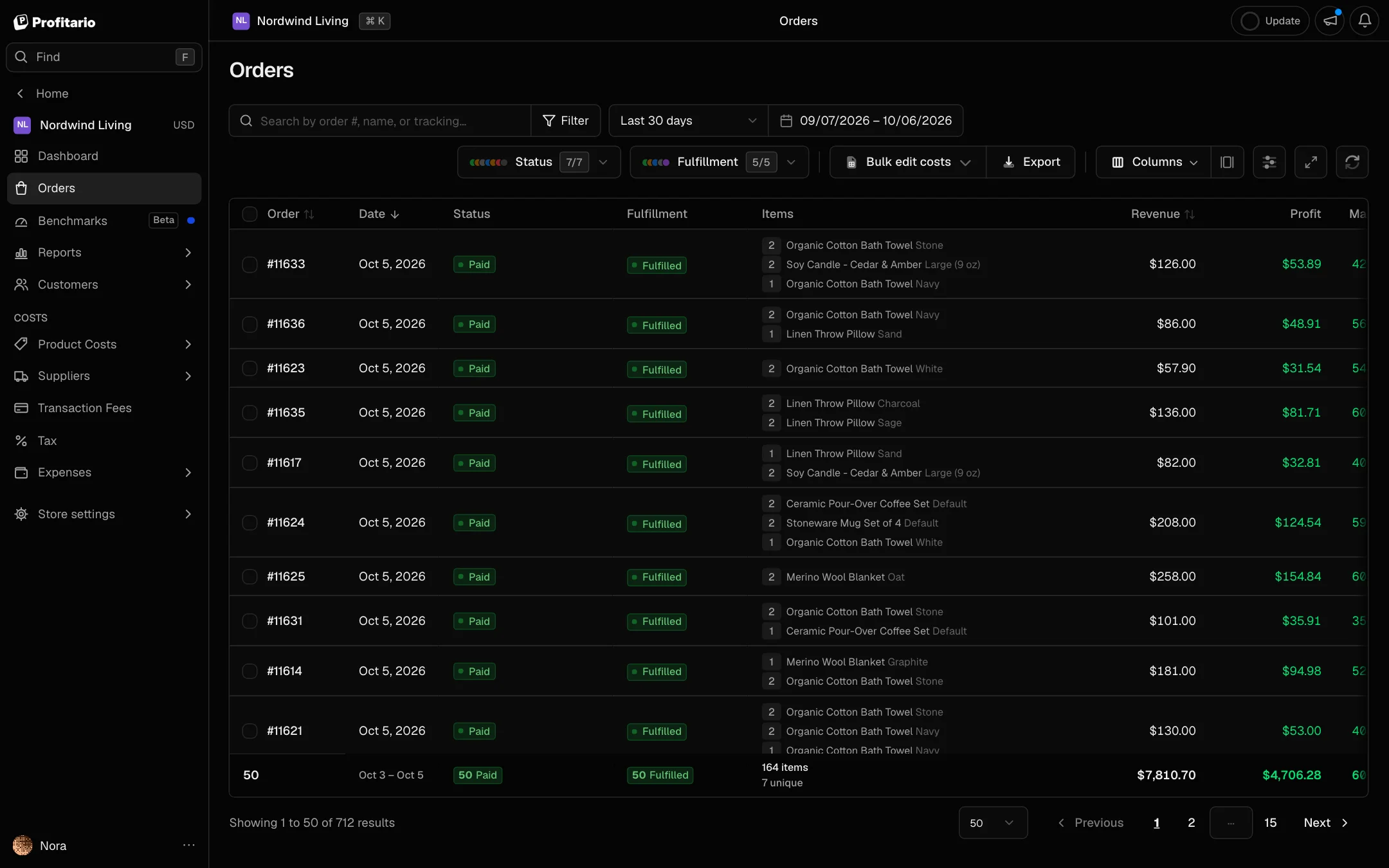
Task: Go to page 15 of orders
Action: click(1270, 823)
